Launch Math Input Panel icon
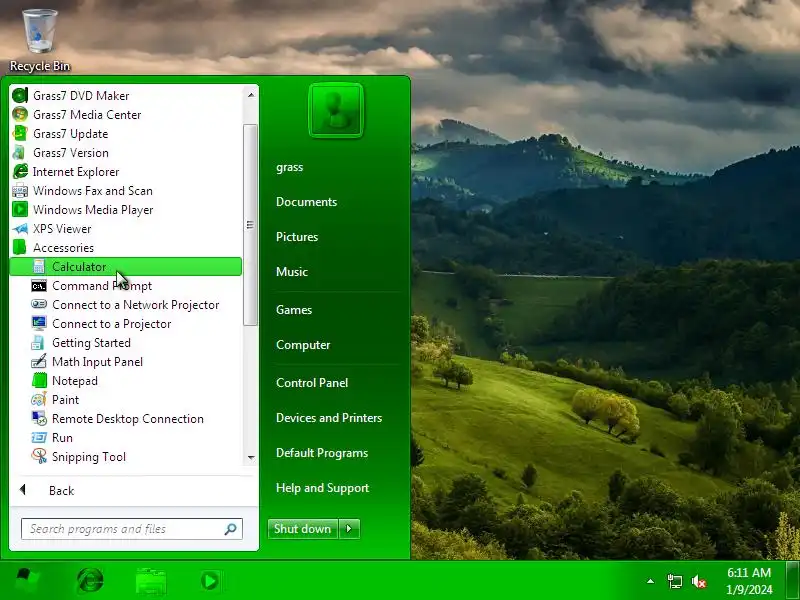 point(39,361)
